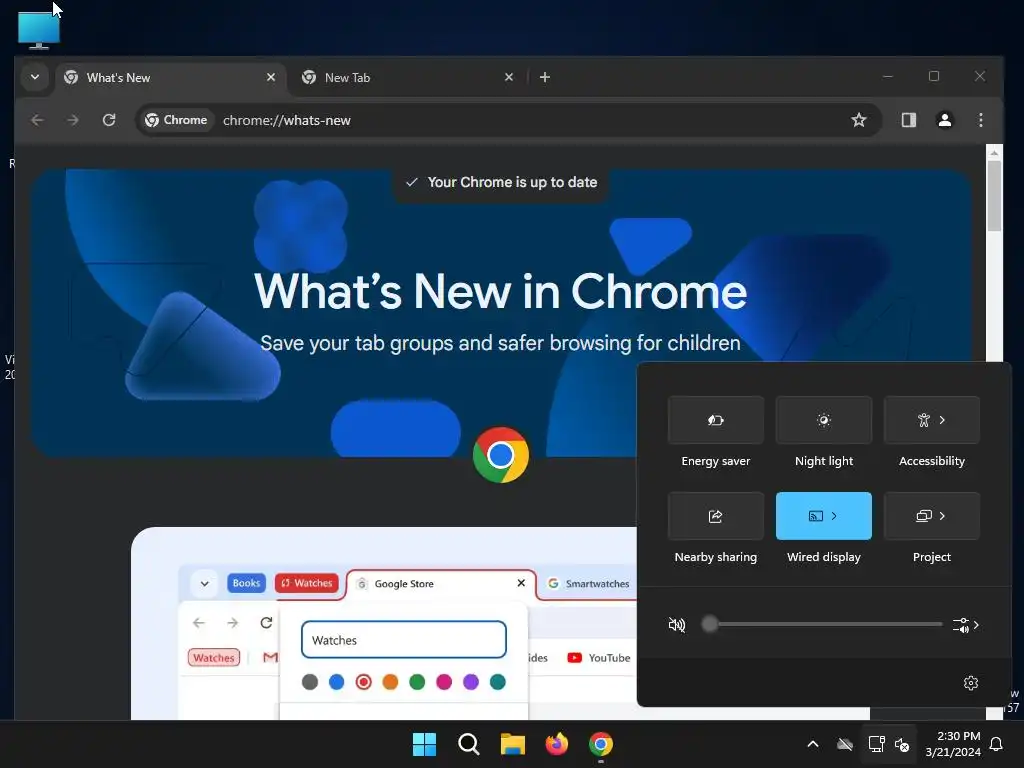The image size is (1024, 768).
Task: Expand the Accessibility options chevron
Action: (x=942, y=420)
